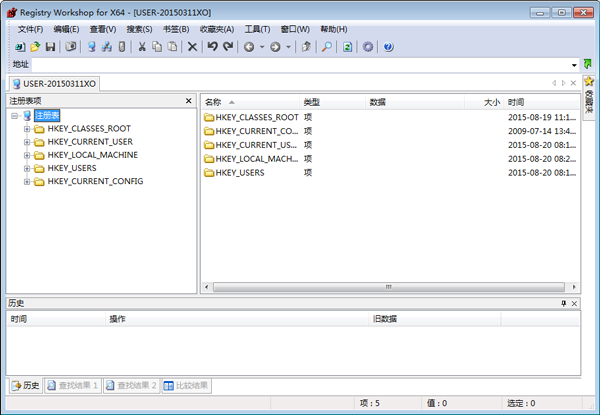Click the back navigation arrow icon
The height and width of the screenshot is (415, 600).
click(249, 47)
